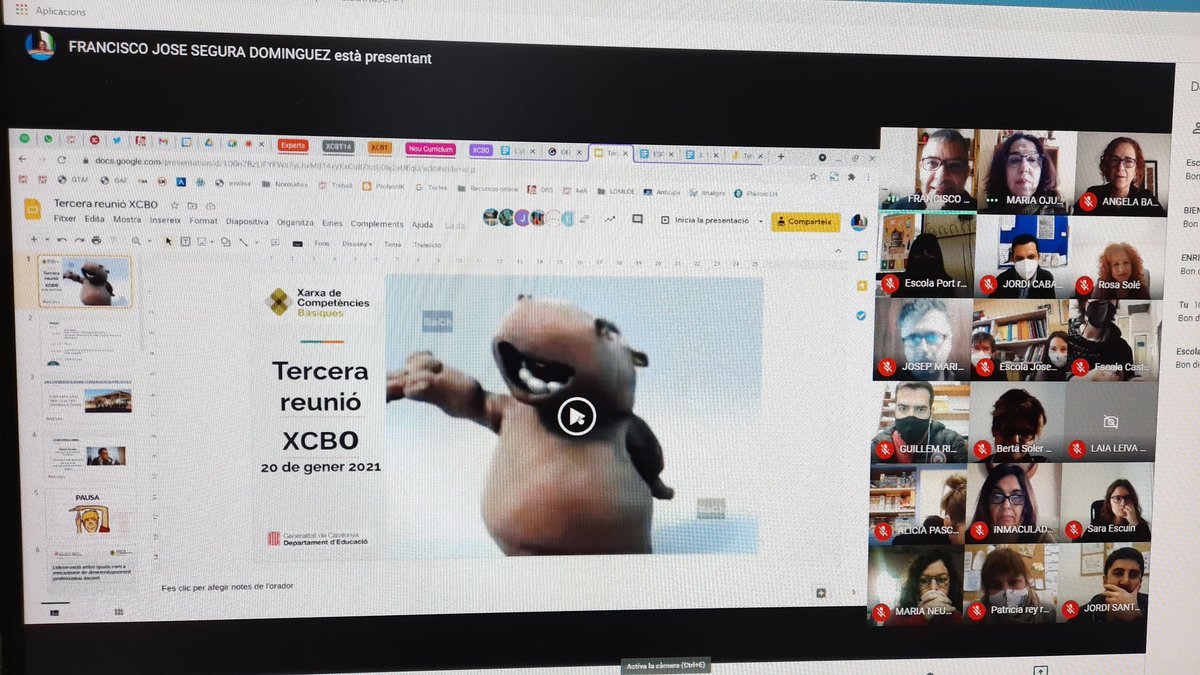
Task: Open comment history icon near Share
Action: [639, 220]
